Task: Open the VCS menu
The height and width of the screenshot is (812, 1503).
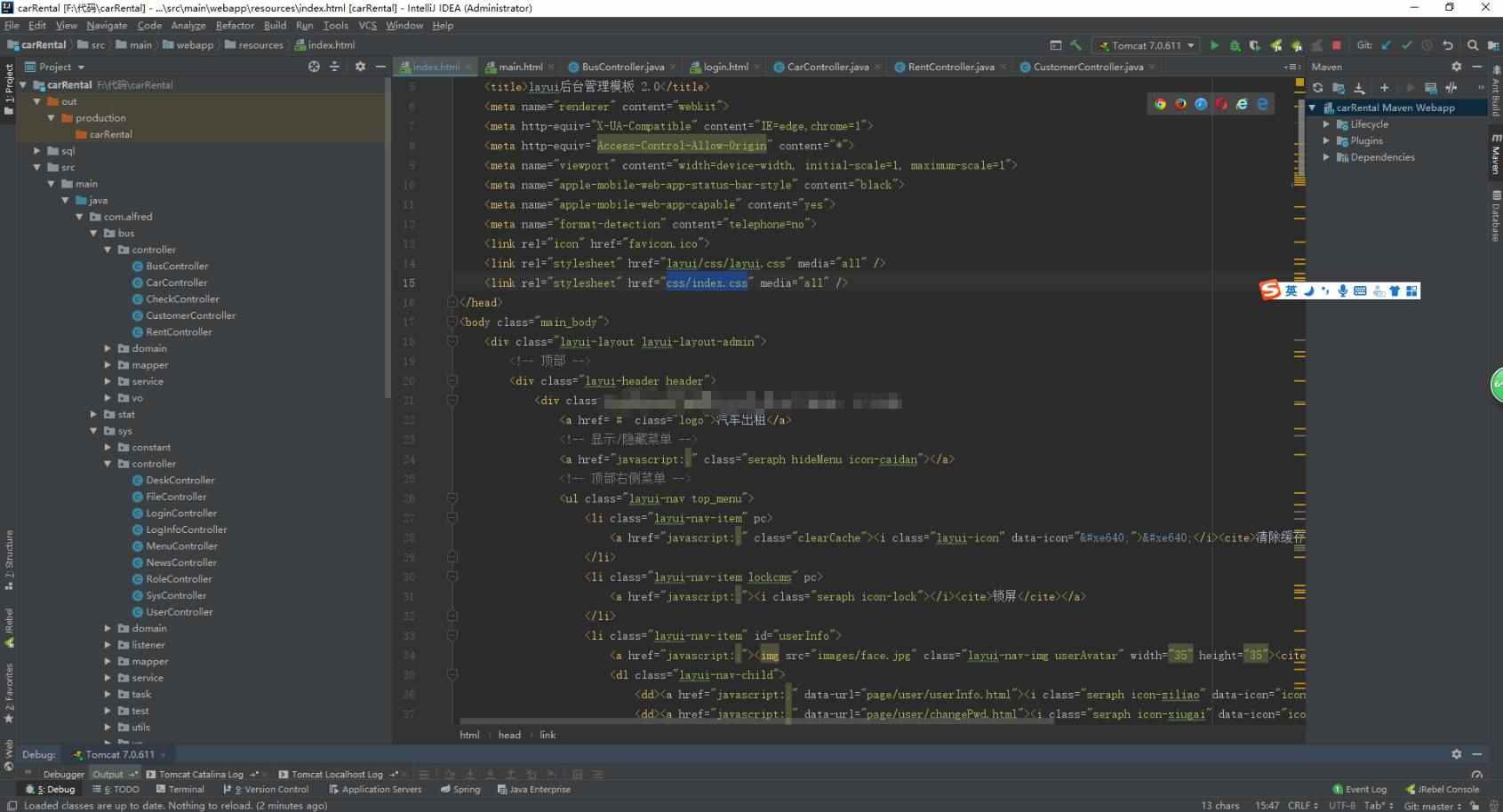Action: pyautogui.click(x=367, y=26)
